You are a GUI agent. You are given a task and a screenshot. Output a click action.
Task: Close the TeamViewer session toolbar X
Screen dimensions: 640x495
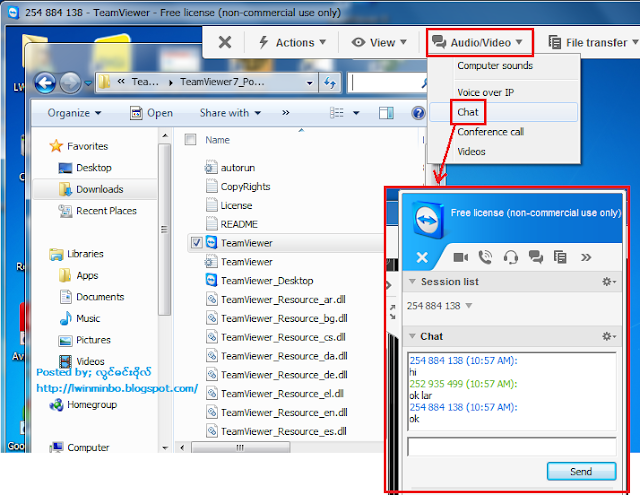(224, 42)
